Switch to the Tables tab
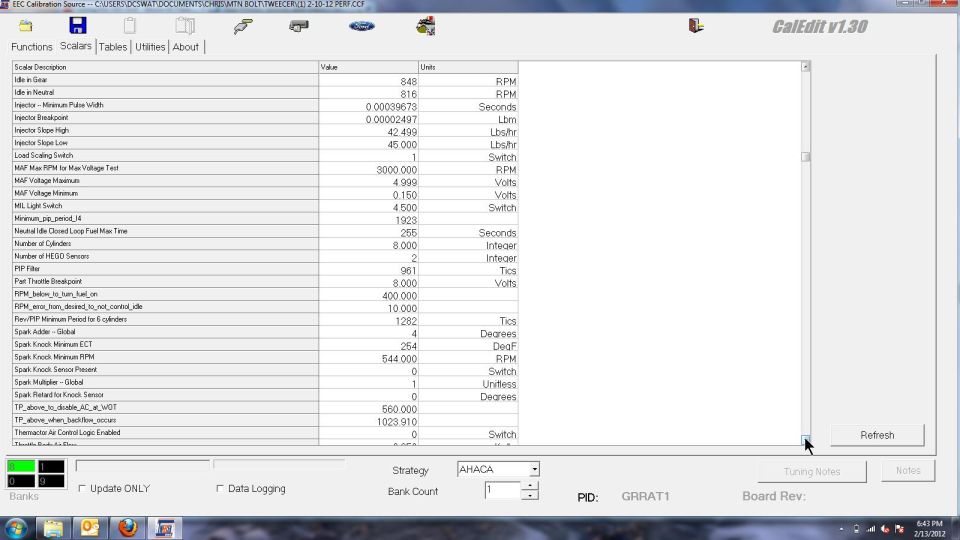The width and height of the screenshot is (960, 540). point(113,47)
